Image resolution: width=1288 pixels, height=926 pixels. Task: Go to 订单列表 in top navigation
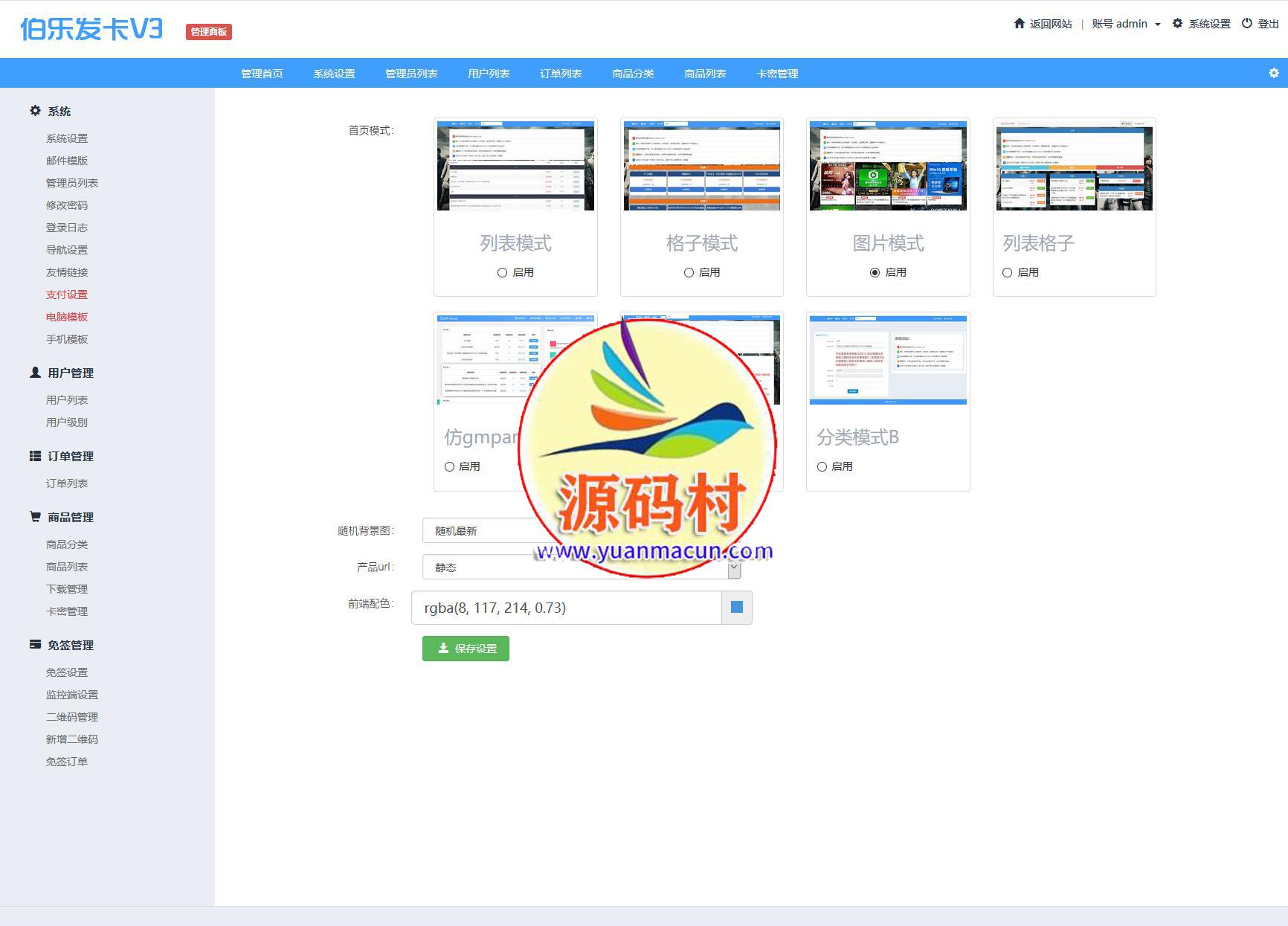[561, 74]
